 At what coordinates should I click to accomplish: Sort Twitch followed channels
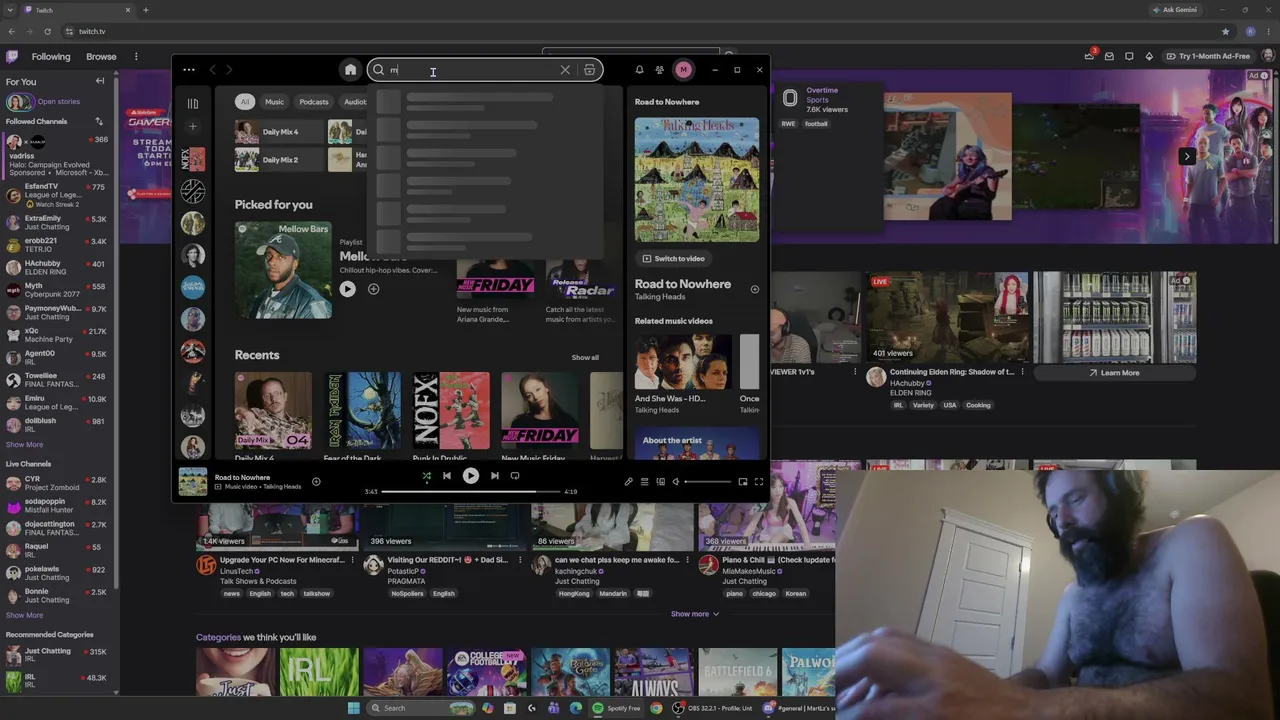coord(99,121)
